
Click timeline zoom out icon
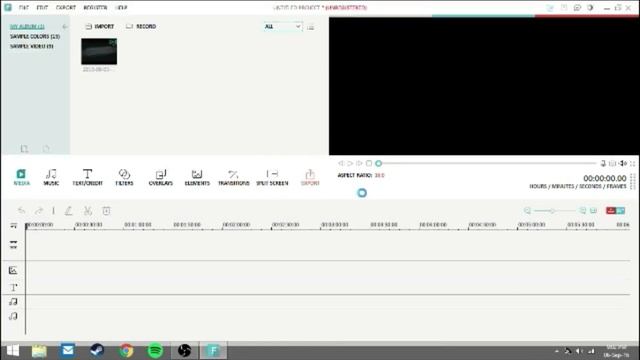(527, 211)
